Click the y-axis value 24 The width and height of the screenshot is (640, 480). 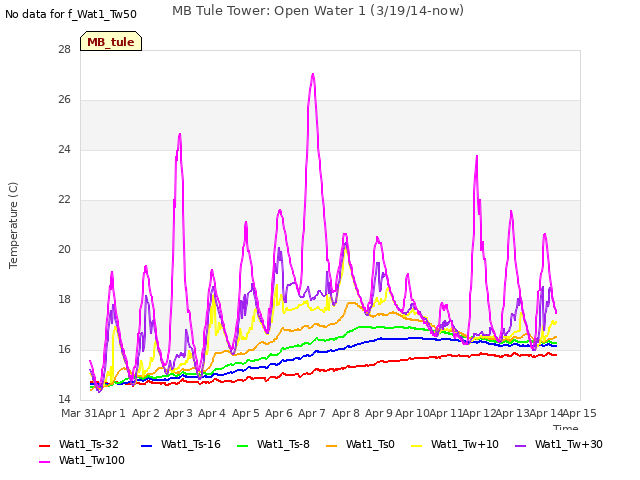pos(64,149)
